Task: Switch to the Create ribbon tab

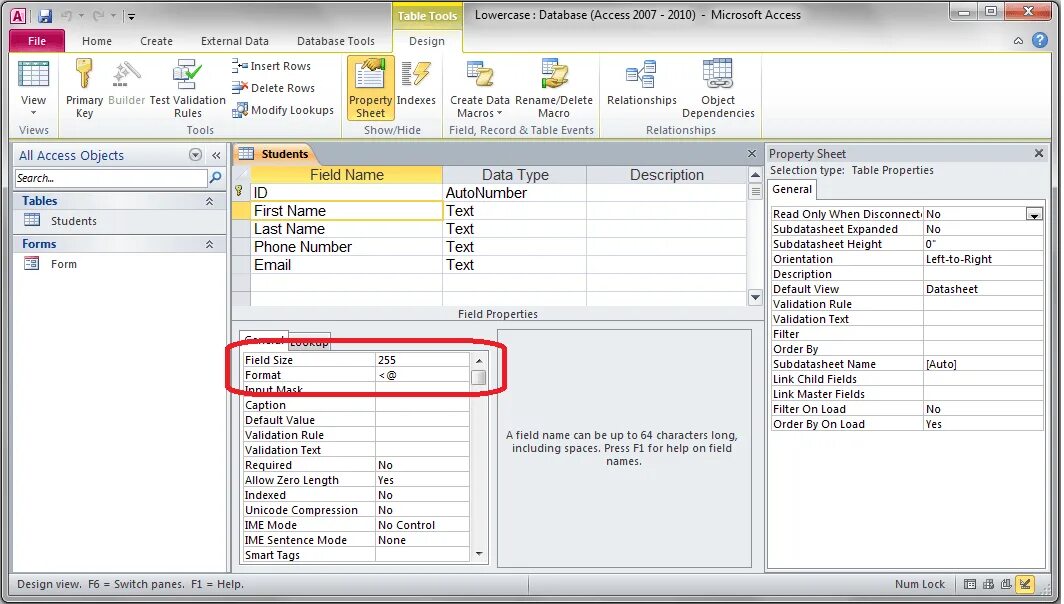Action: click(x=156, y=41)
